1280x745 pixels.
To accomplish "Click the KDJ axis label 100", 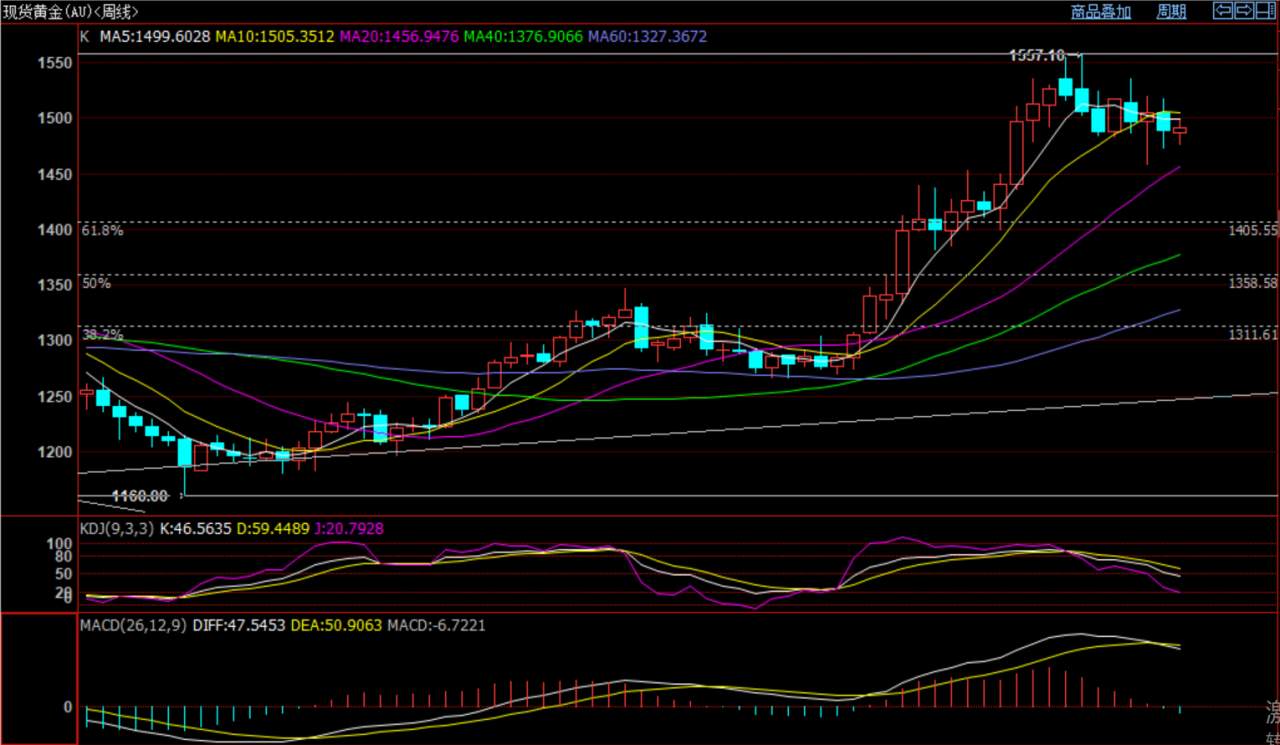I will pyautogui.click(x=59, y=543).
